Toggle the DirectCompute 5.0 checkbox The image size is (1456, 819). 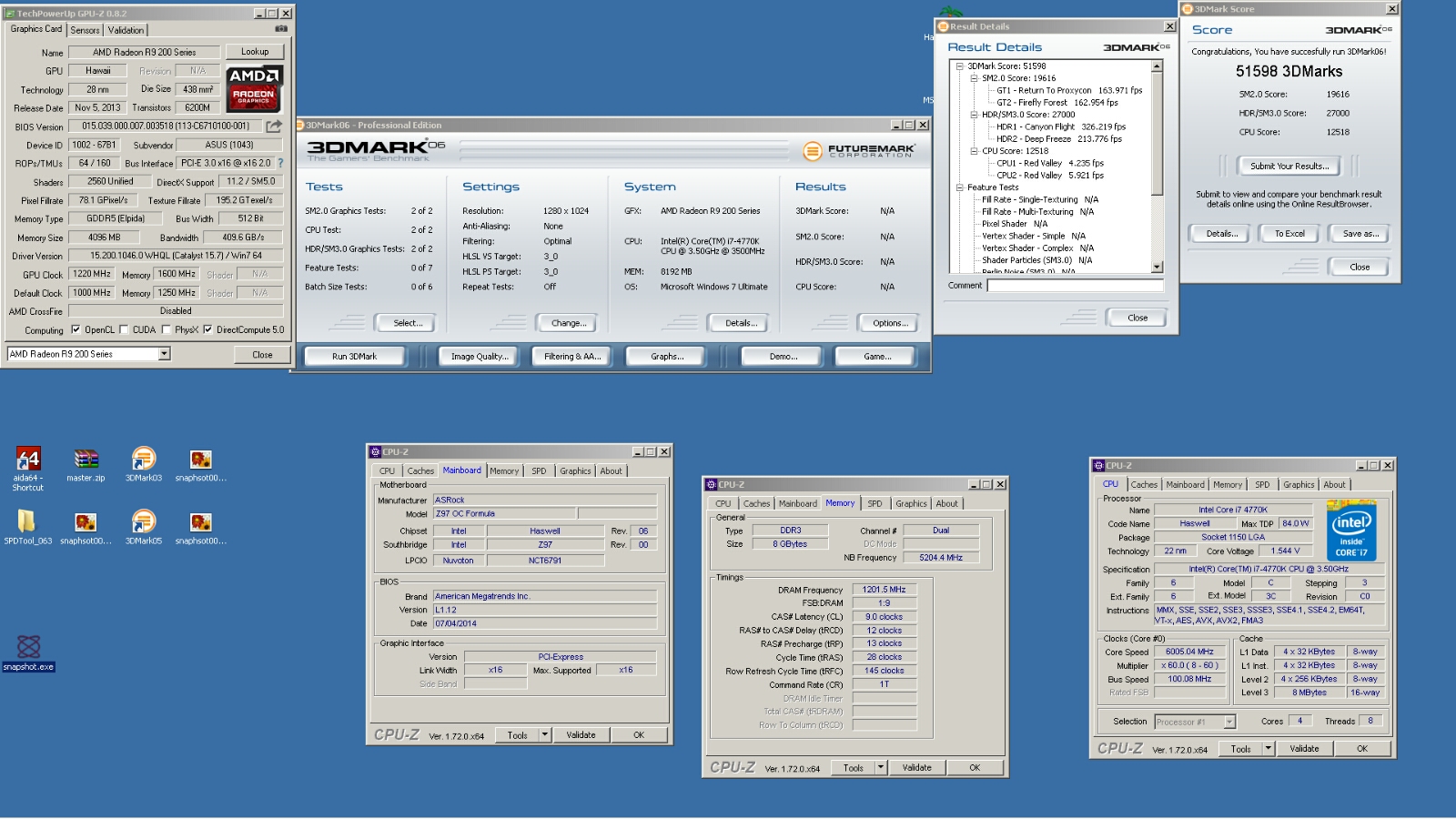pyautogui.click(x=207, y=329)
